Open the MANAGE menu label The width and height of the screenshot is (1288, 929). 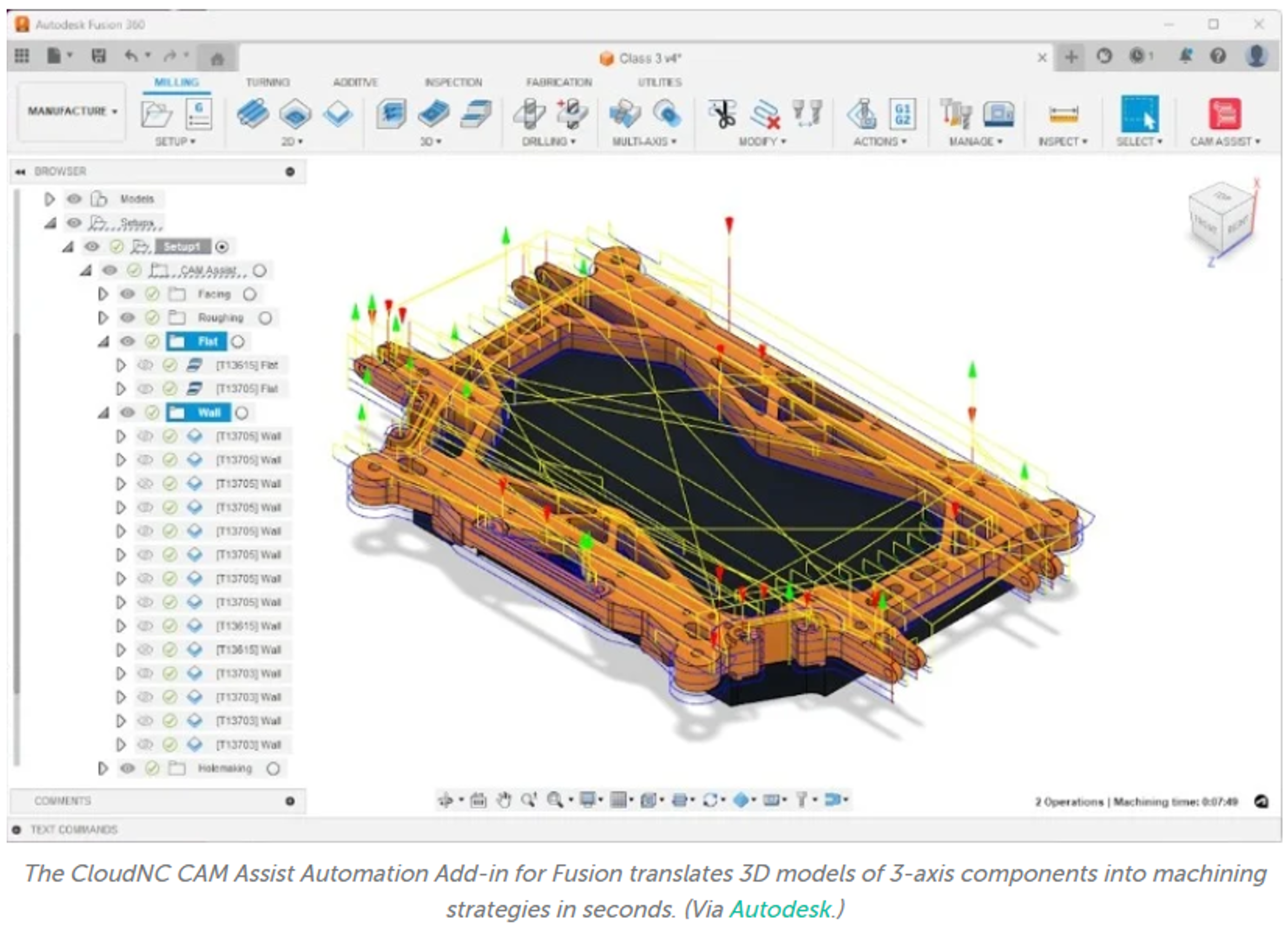tap(976, 141)
